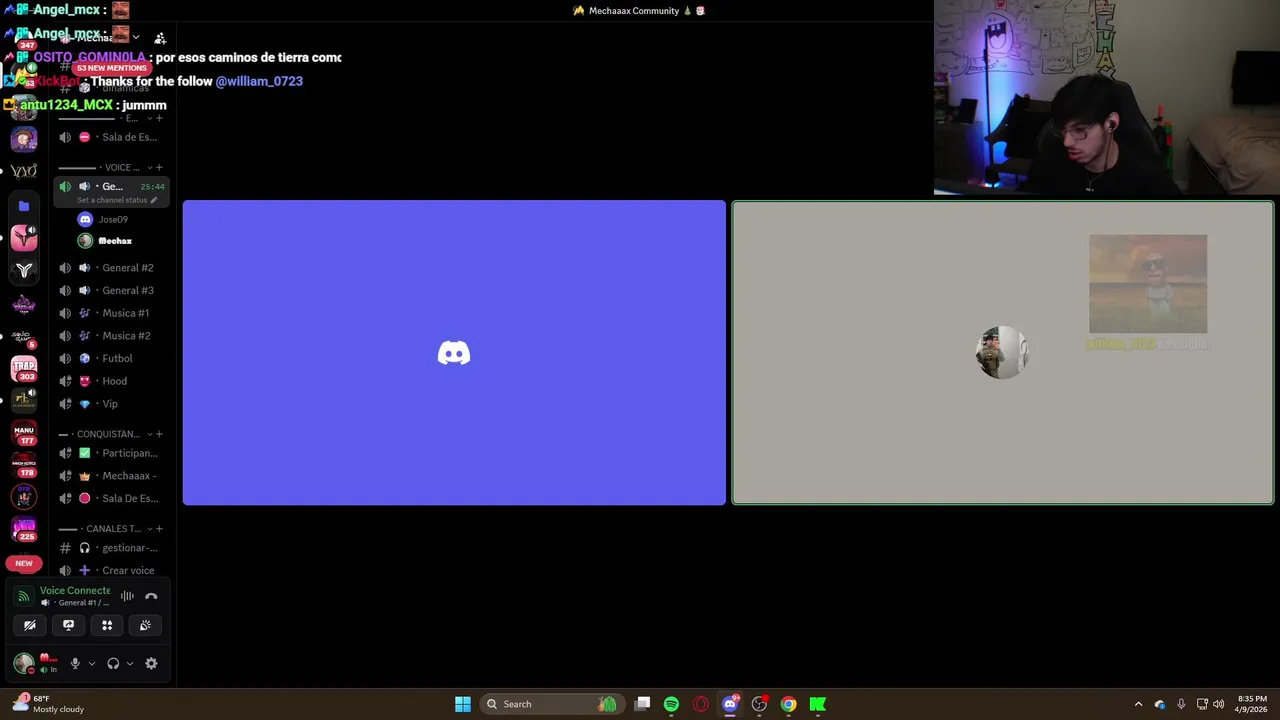Open microphone input options arrow

click(91, 663)
